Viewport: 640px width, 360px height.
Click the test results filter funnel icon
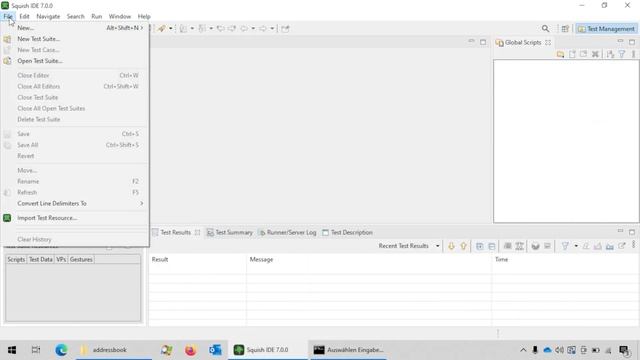[565, 246]
